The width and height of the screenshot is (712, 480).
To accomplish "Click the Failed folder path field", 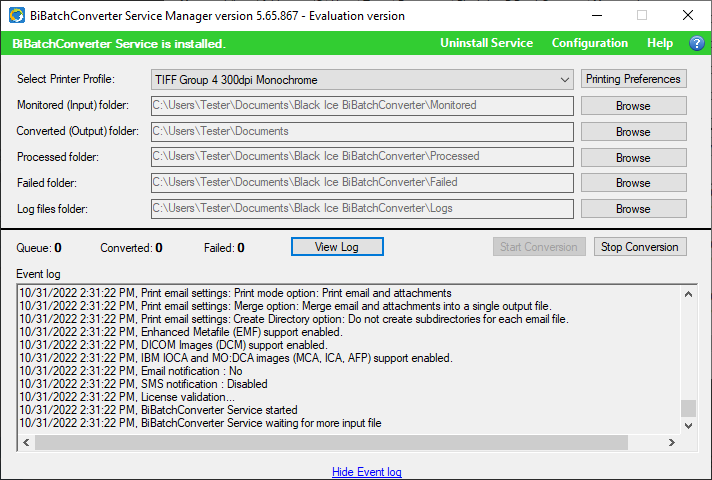I will point(362,183).
